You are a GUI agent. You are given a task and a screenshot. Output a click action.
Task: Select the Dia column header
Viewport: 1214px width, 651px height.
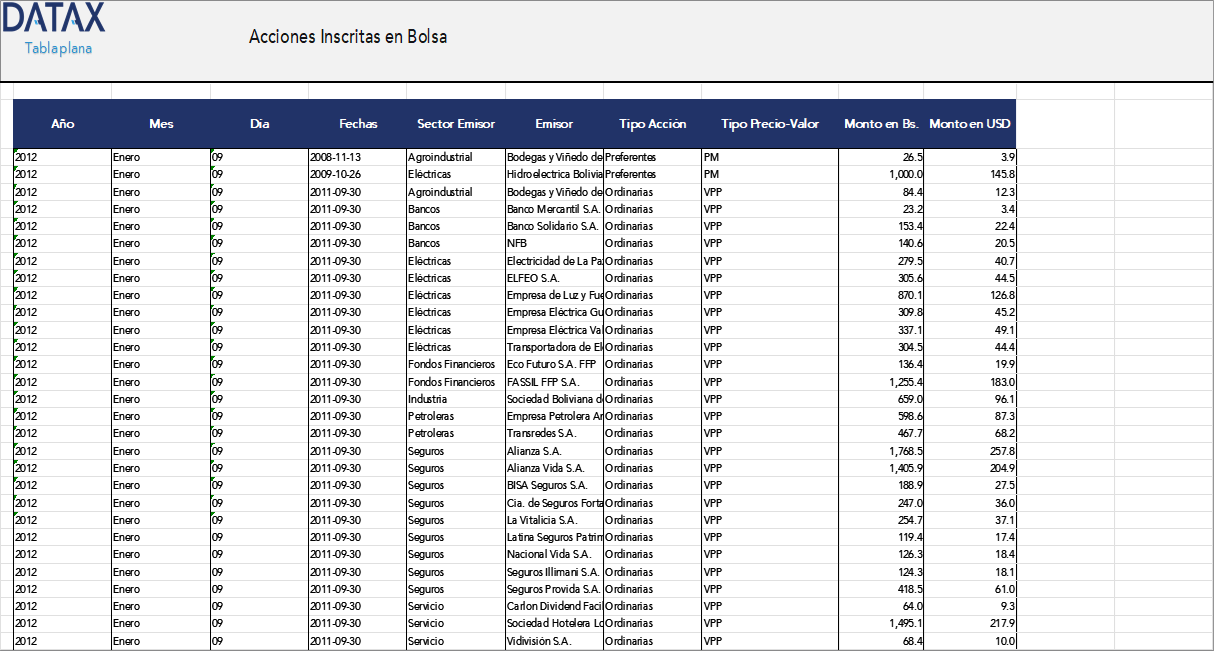pos(259,124)
